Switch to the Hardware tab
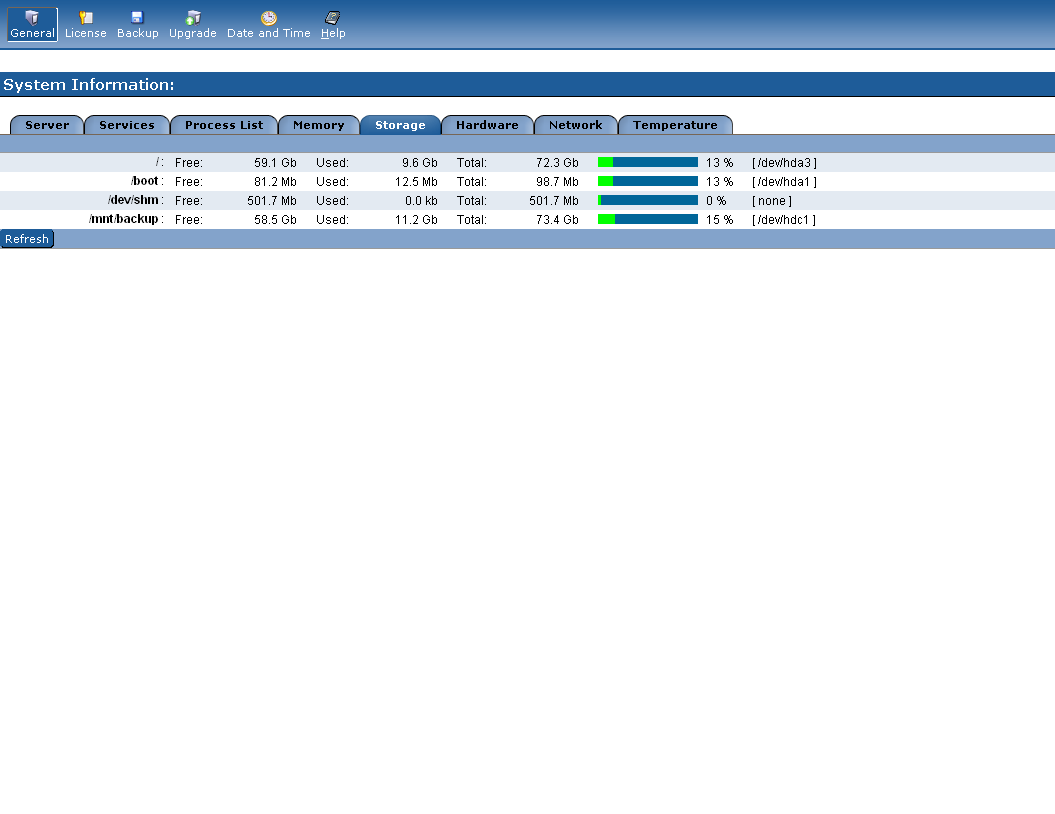1055x814 pixels. (x=487, y=125)
